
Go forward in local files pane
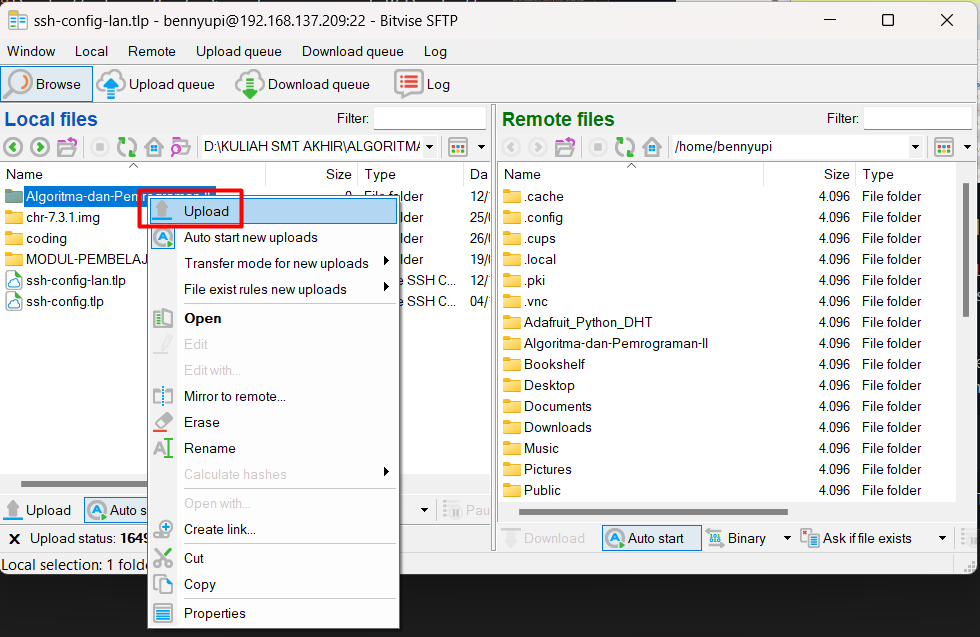pos(40,148)
